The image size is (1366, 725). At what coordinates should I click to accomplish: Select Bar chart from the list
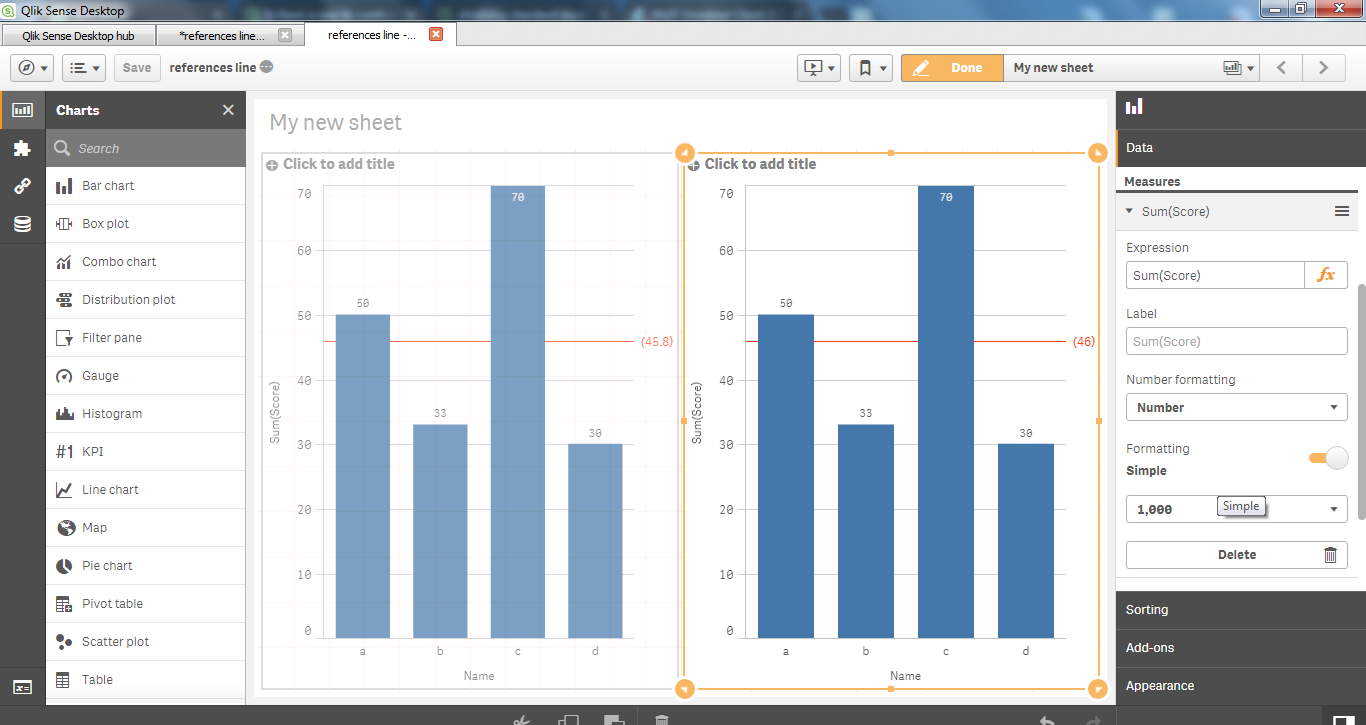146,186
